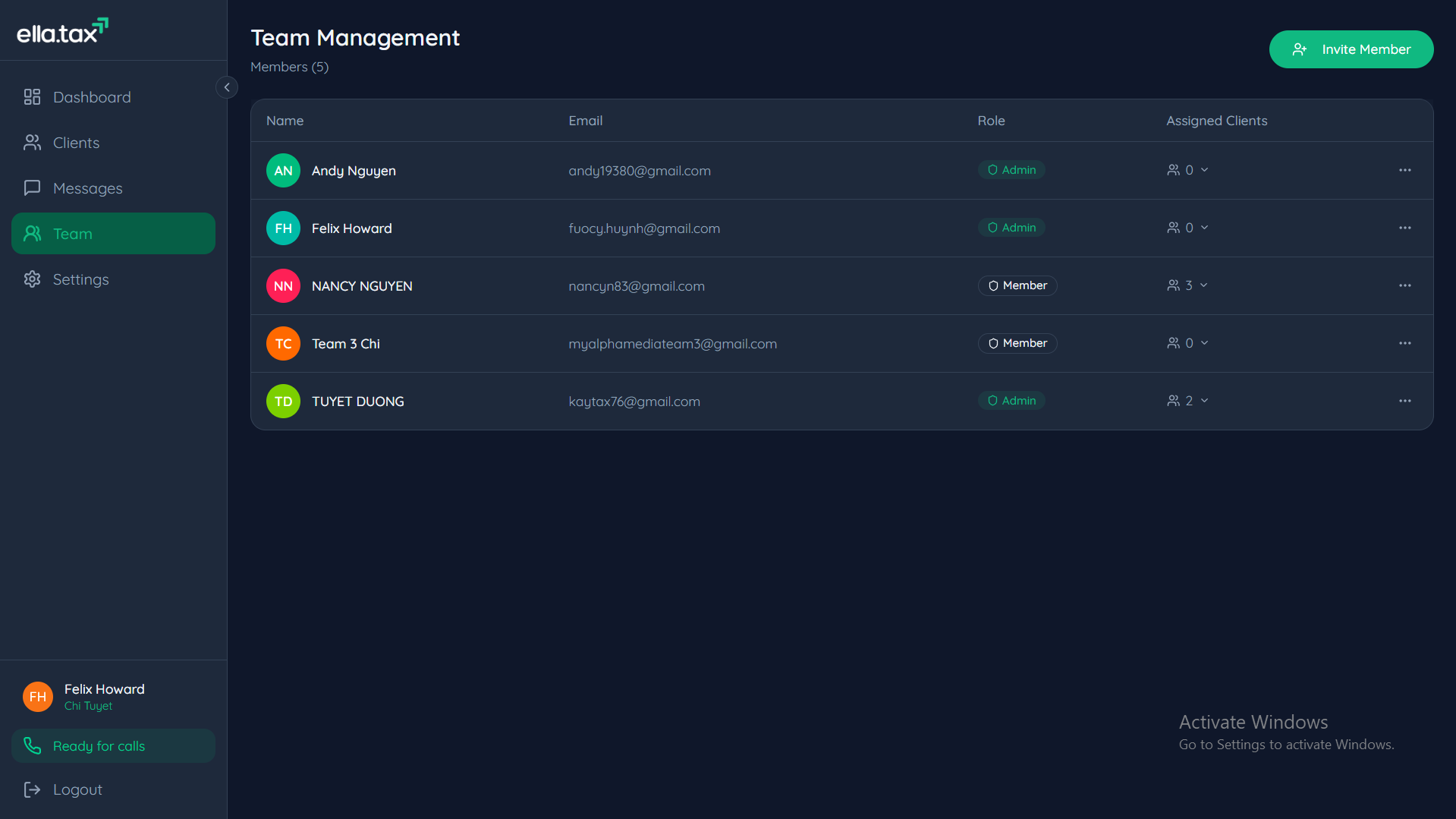Click the Invite Member button
Image resolution: width=1456 pixels, height=819 pixels.
tap(1351, 49)
